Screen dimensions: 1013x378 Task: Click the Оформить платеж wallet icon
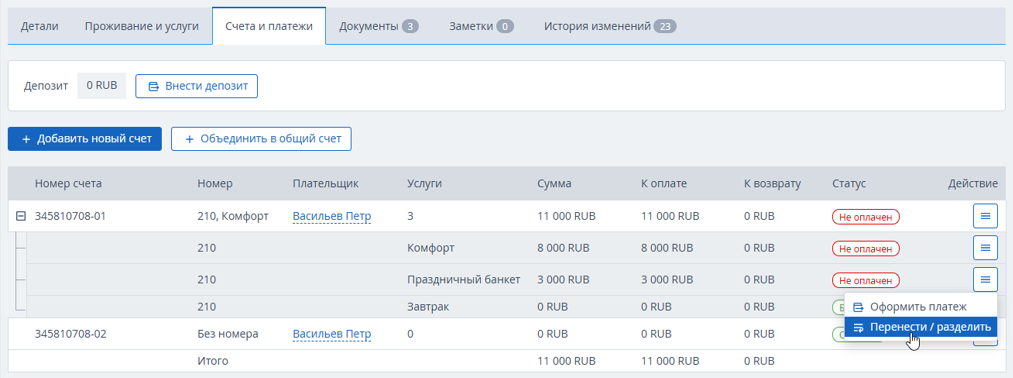coord(859,307)
